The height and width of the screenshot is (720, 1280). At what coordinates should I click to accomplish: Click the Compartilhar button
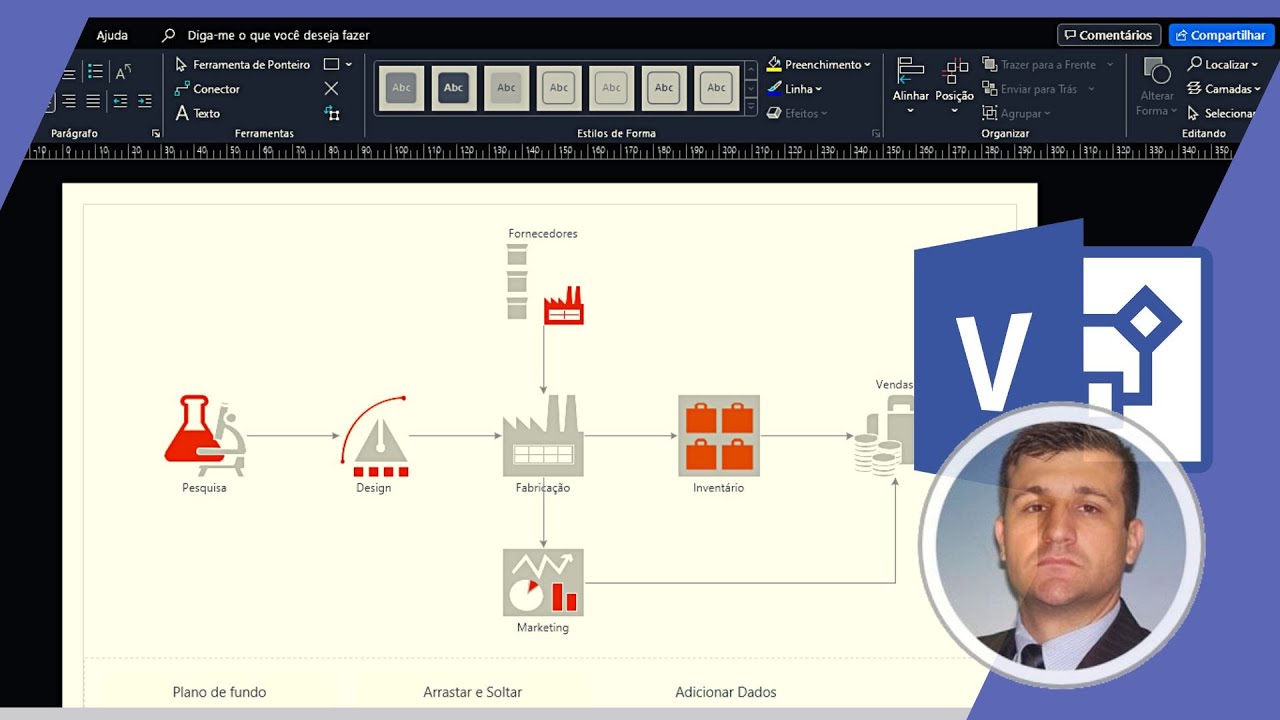click(1221, 35)
